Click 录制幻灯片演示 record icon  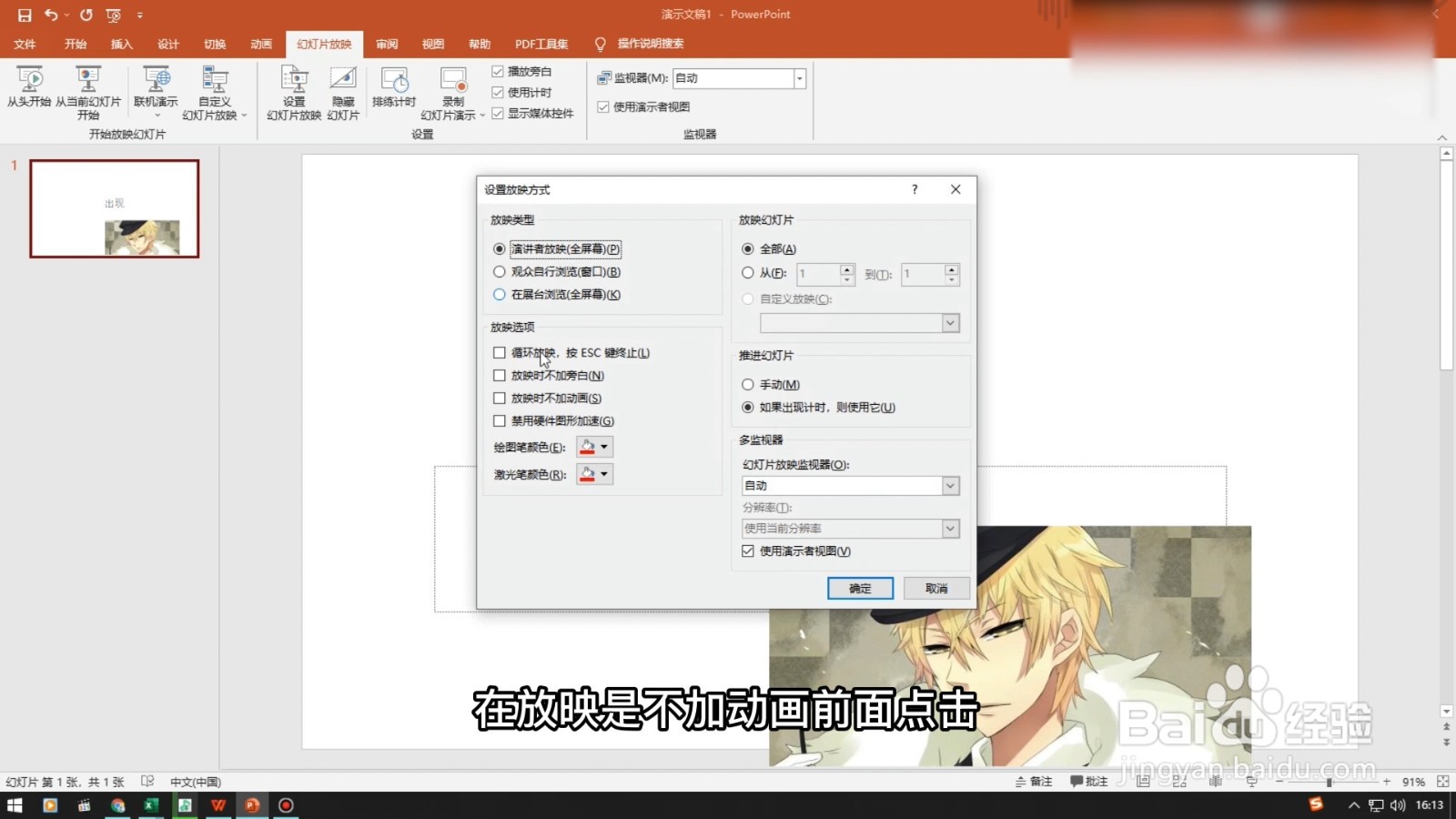coord(453,79)
